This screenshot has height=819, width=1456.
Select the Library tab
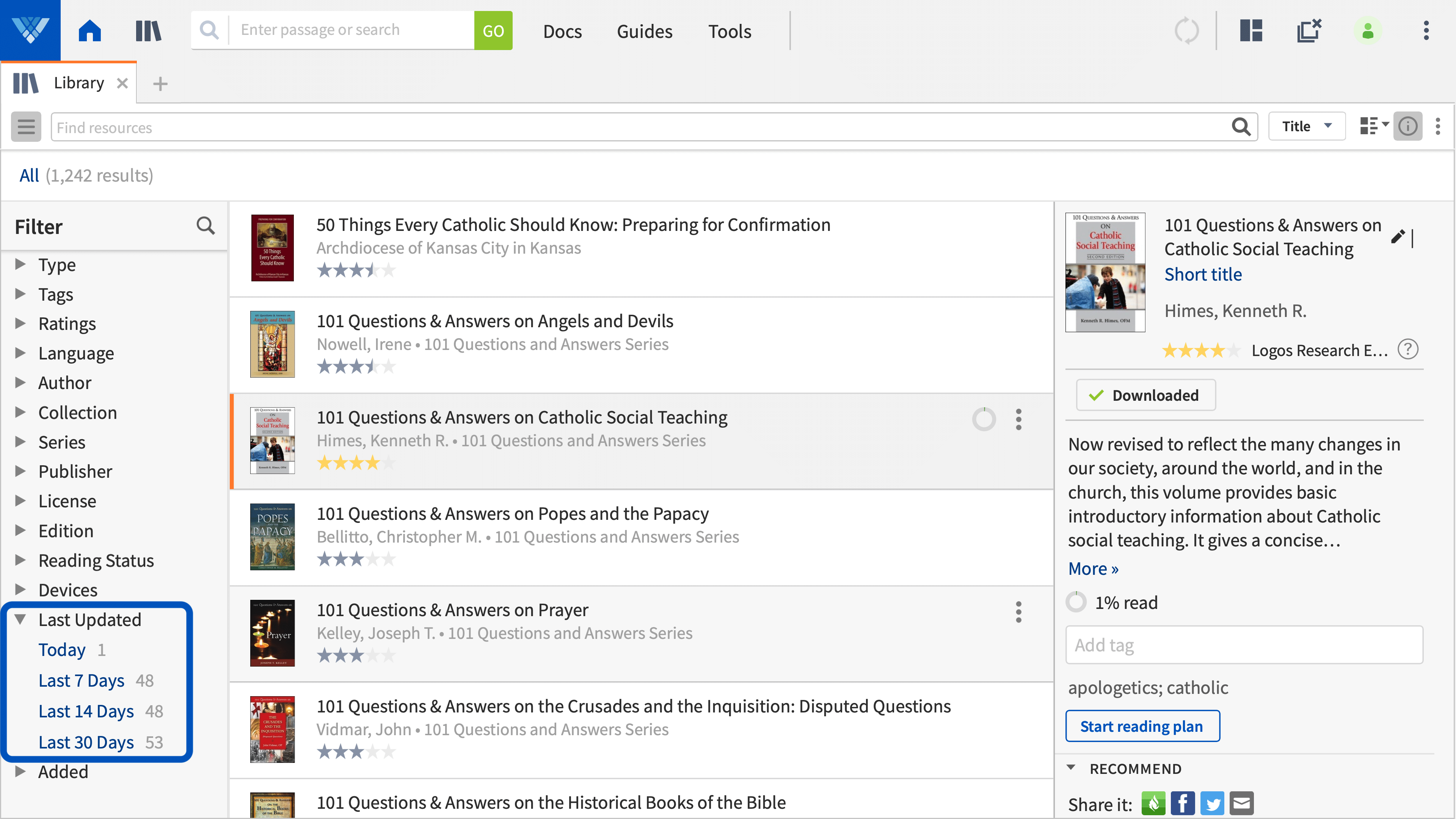pyautogui.click(x=69, y=83)
